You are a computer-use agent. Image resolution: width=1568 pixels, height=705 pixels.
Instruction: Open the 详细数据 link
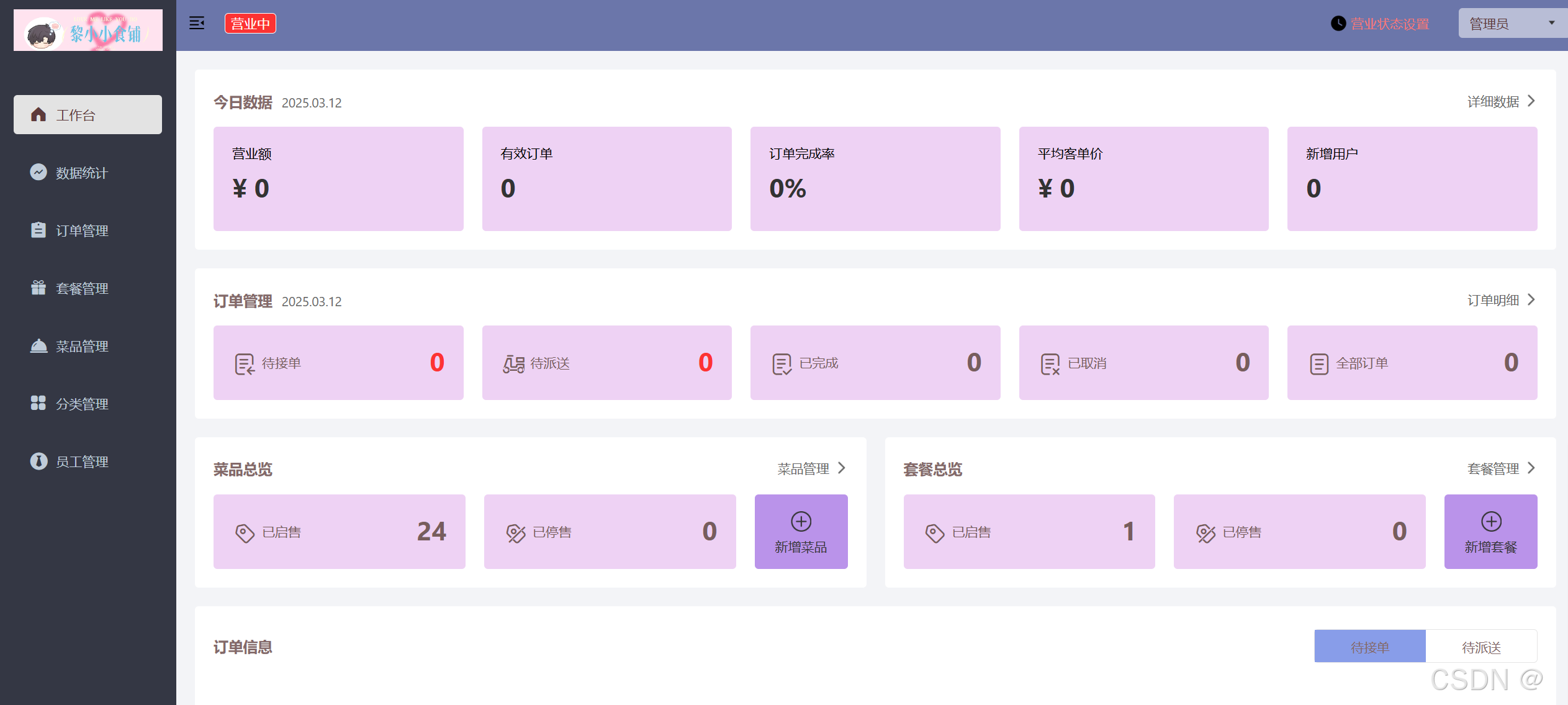(x=1493, y=101)
